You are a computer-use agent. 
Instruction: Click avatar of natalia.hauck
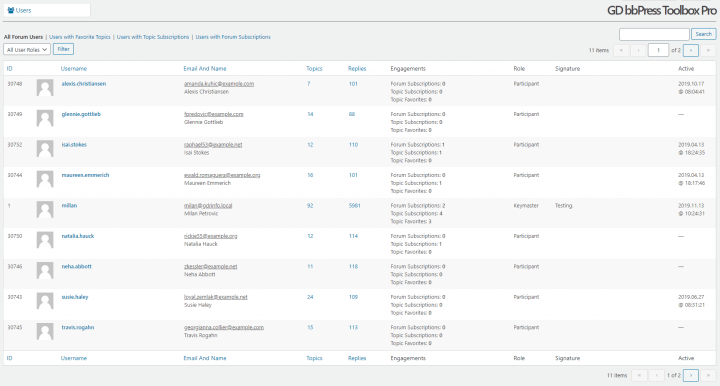pyautogui.click(x=45, y=240)
